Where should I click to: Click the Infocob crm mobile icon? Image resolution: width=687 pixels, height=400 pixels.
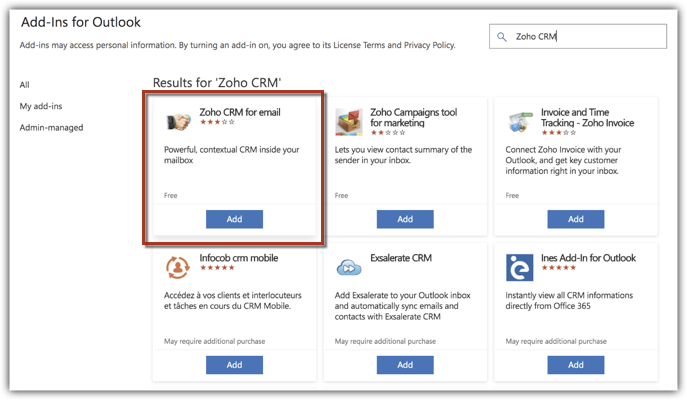point(178,267)
